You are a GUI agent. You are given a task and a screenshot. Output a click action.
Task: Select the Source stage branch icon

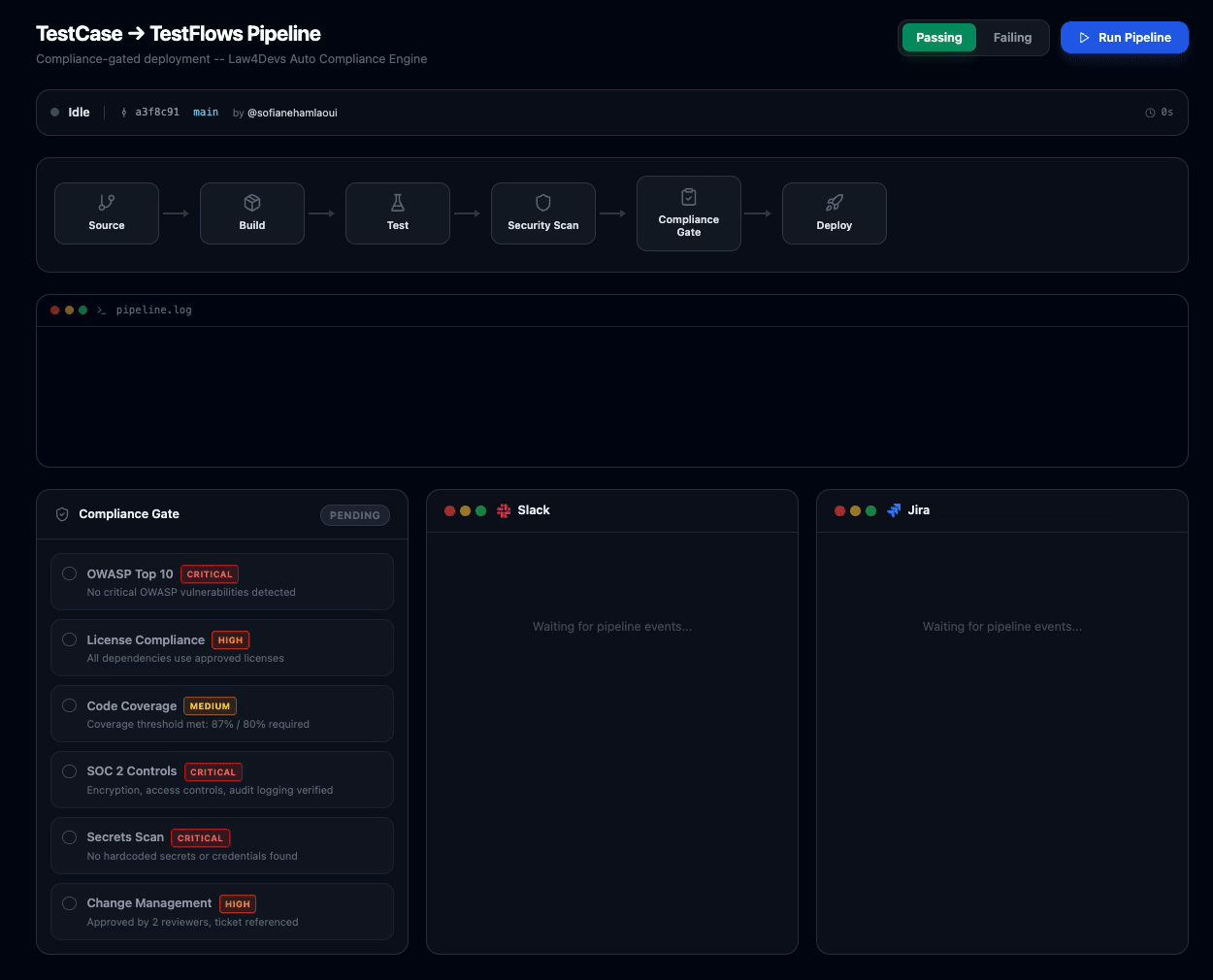pos(107,202)
